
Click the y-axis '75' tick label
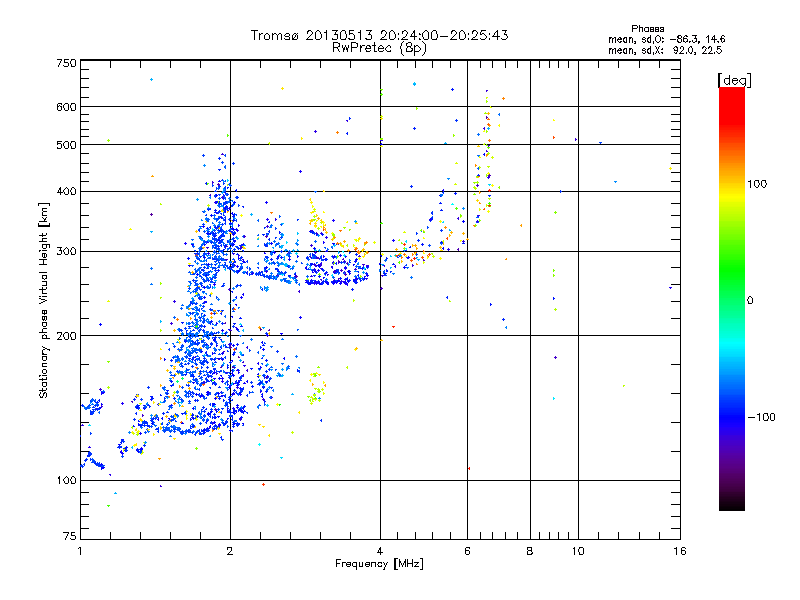click(x=70, y=536)
